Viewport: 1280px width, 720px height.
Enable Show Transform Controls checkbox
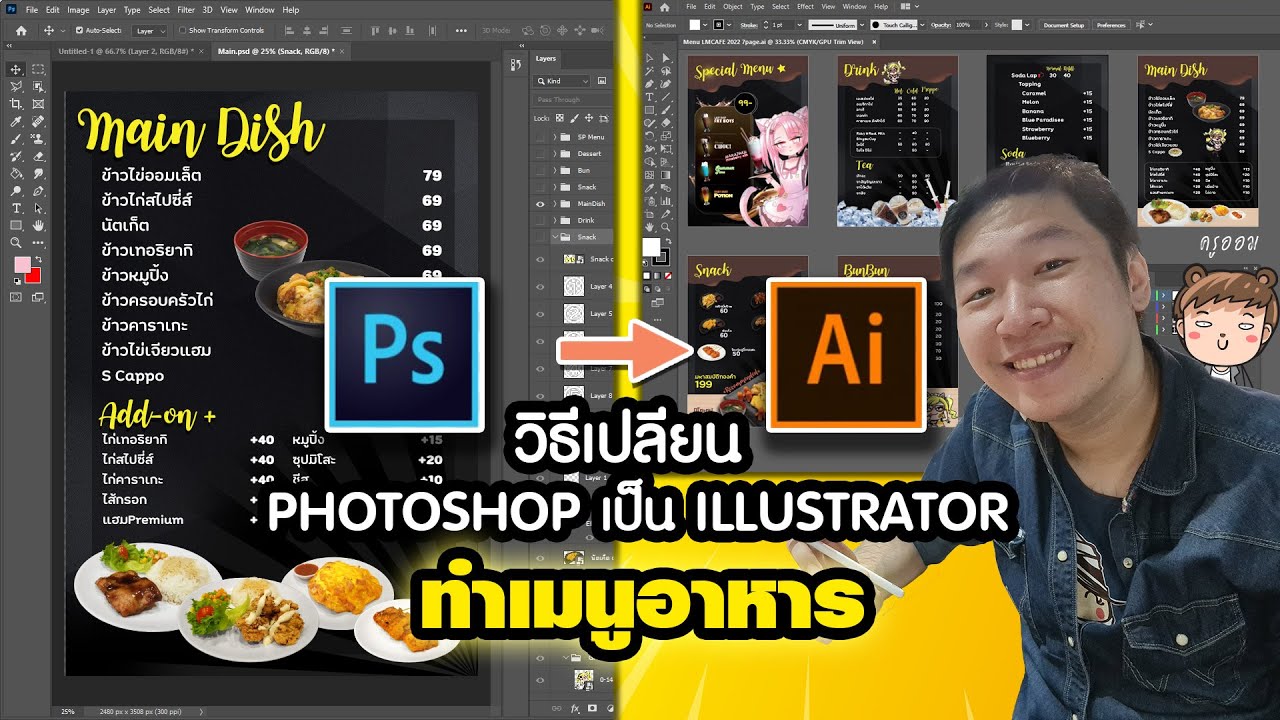tap(182, 30)
